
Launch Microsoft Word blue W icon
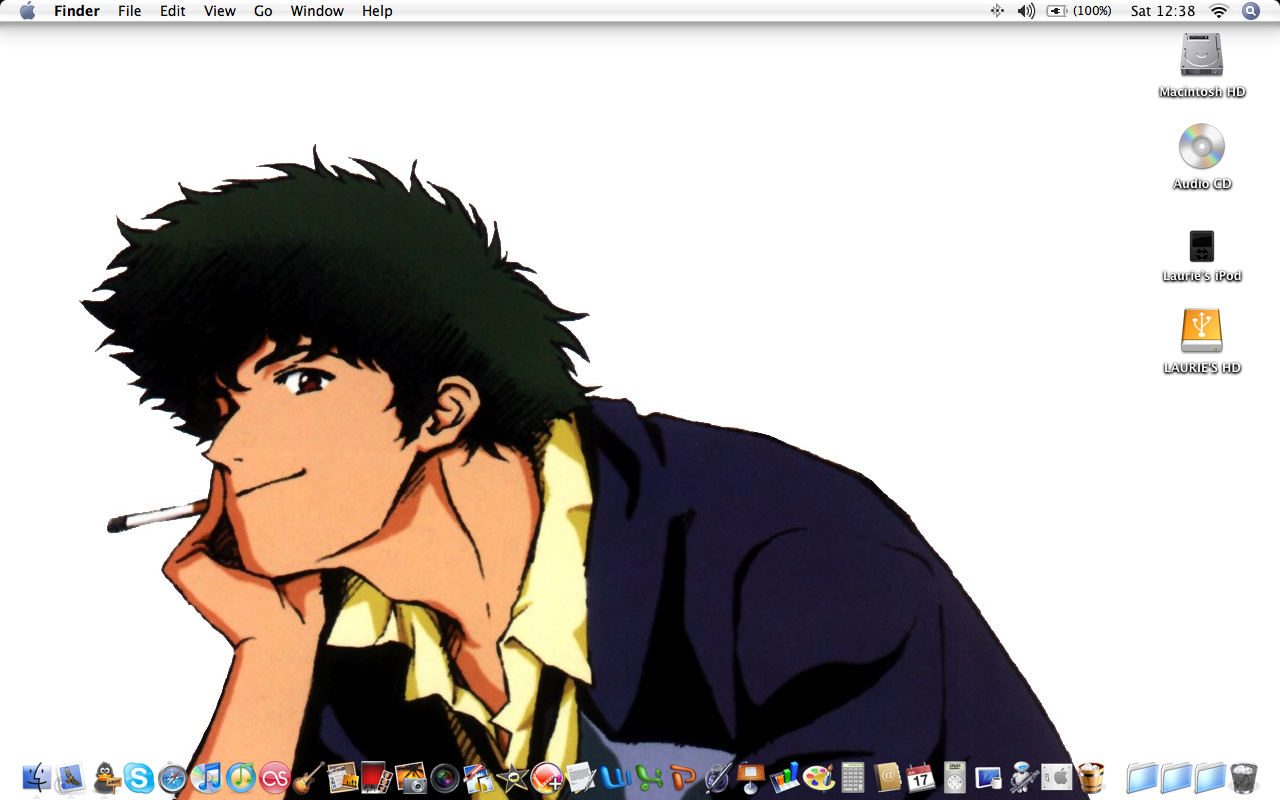point(615,777)
